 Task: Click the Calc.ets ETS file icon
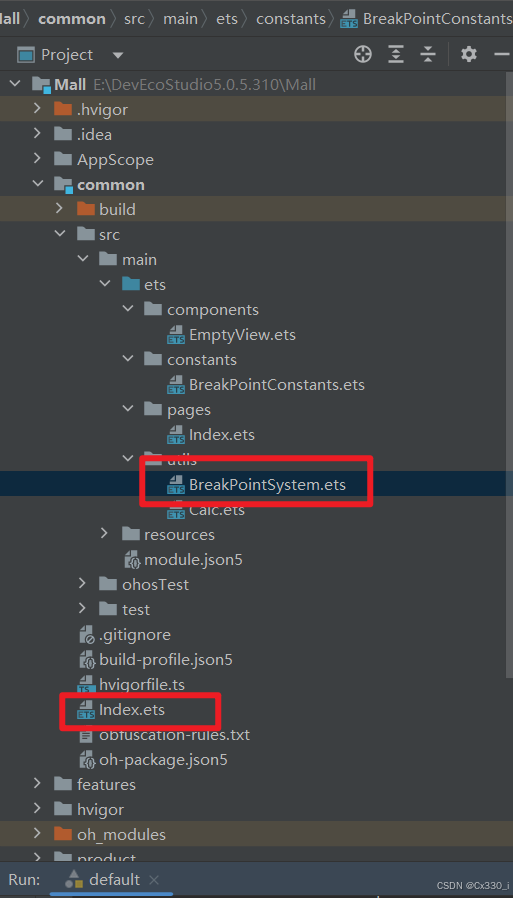coord(175,510)
